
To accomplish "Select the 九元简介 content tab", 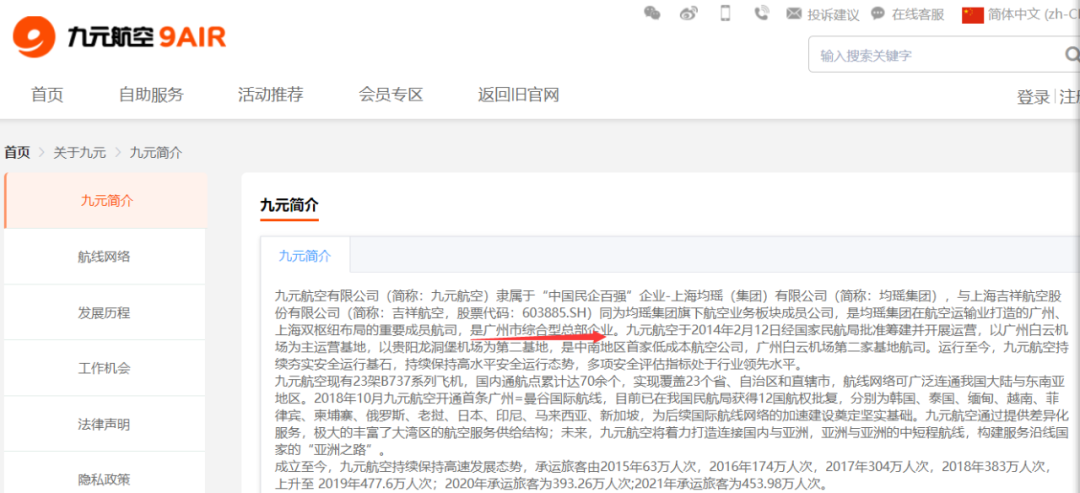I will click(305, 256).
